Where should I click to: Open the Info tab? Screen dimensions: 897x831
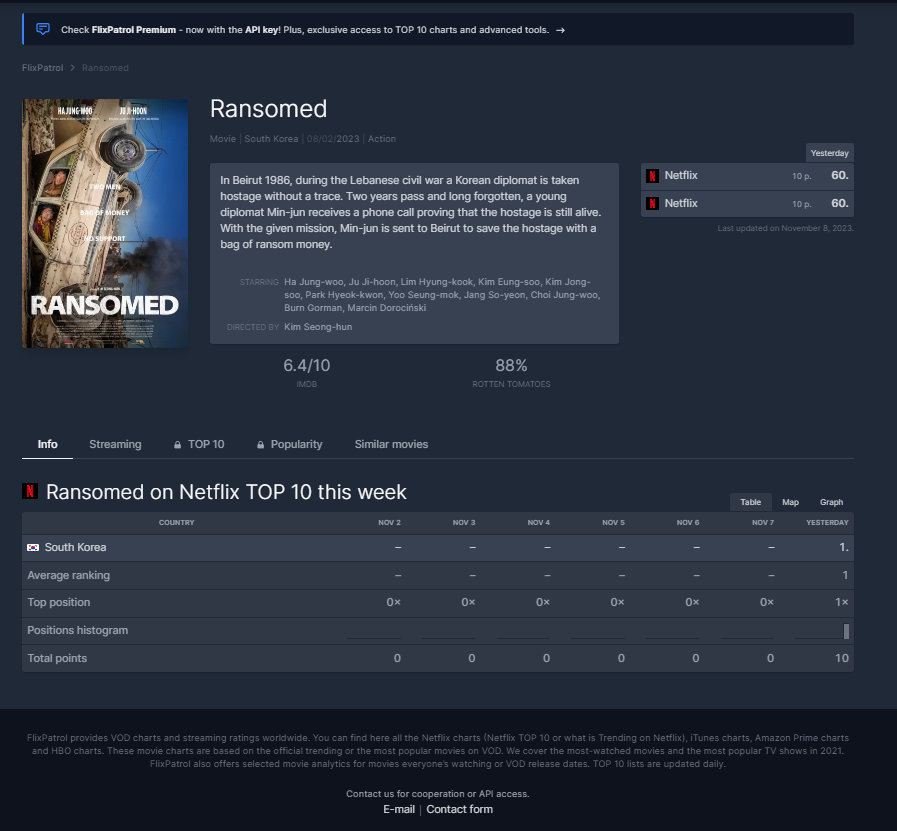(47, 444)
